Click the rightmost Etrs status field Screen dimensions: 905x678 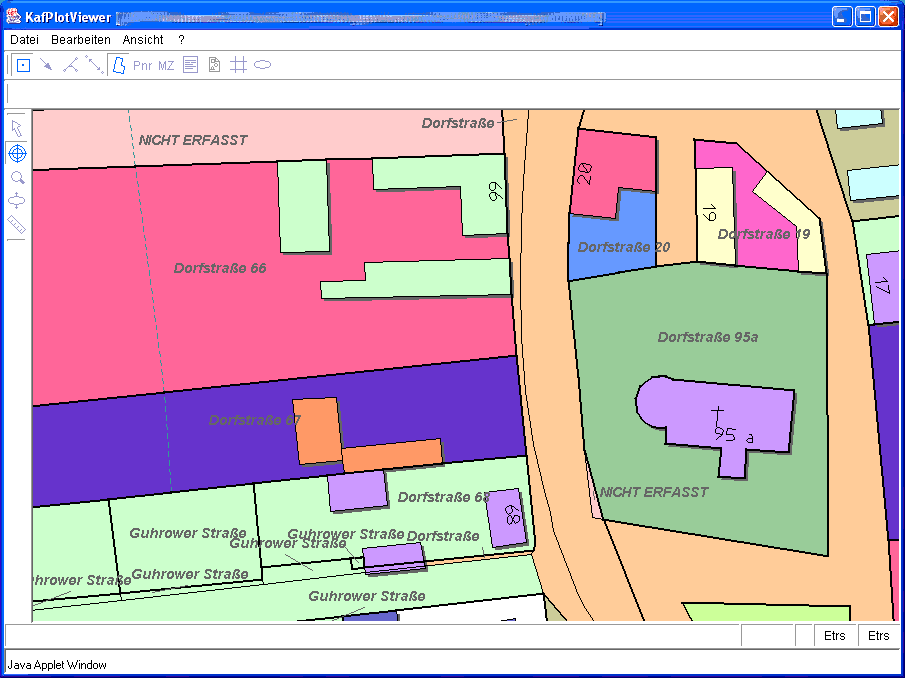point(877,636)
